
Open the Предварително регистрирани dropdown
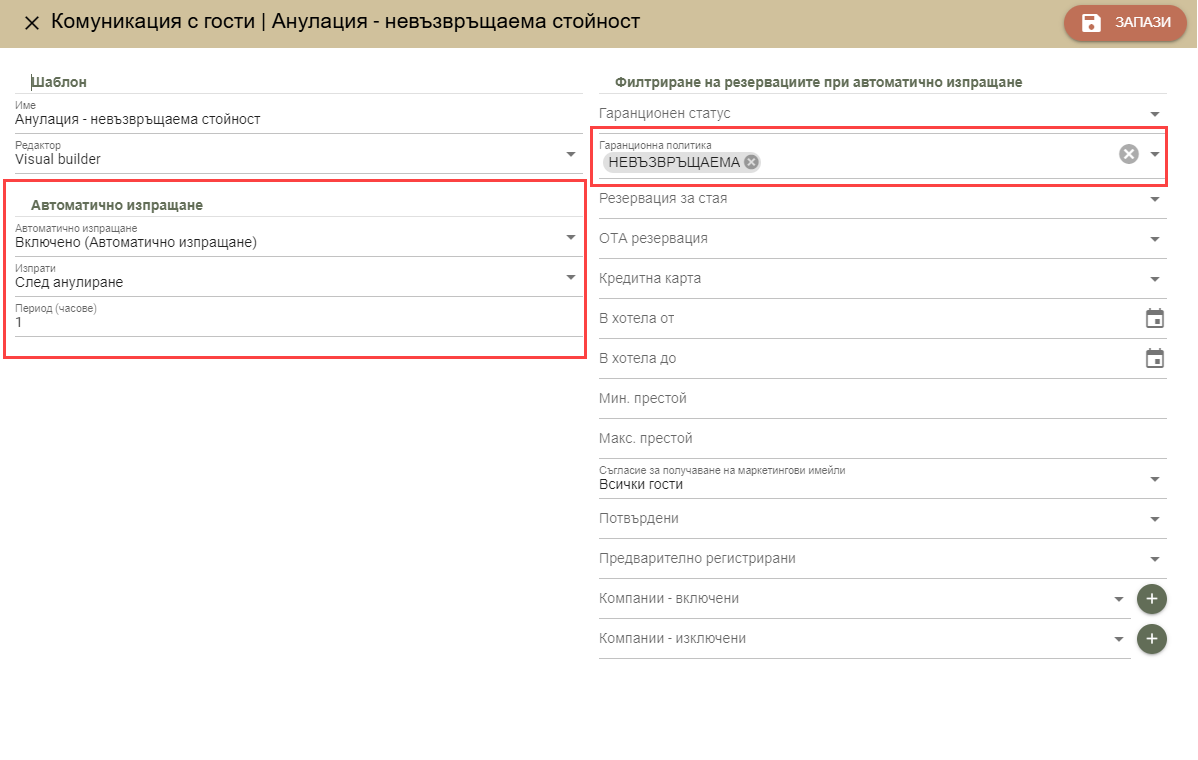(882, 558)
